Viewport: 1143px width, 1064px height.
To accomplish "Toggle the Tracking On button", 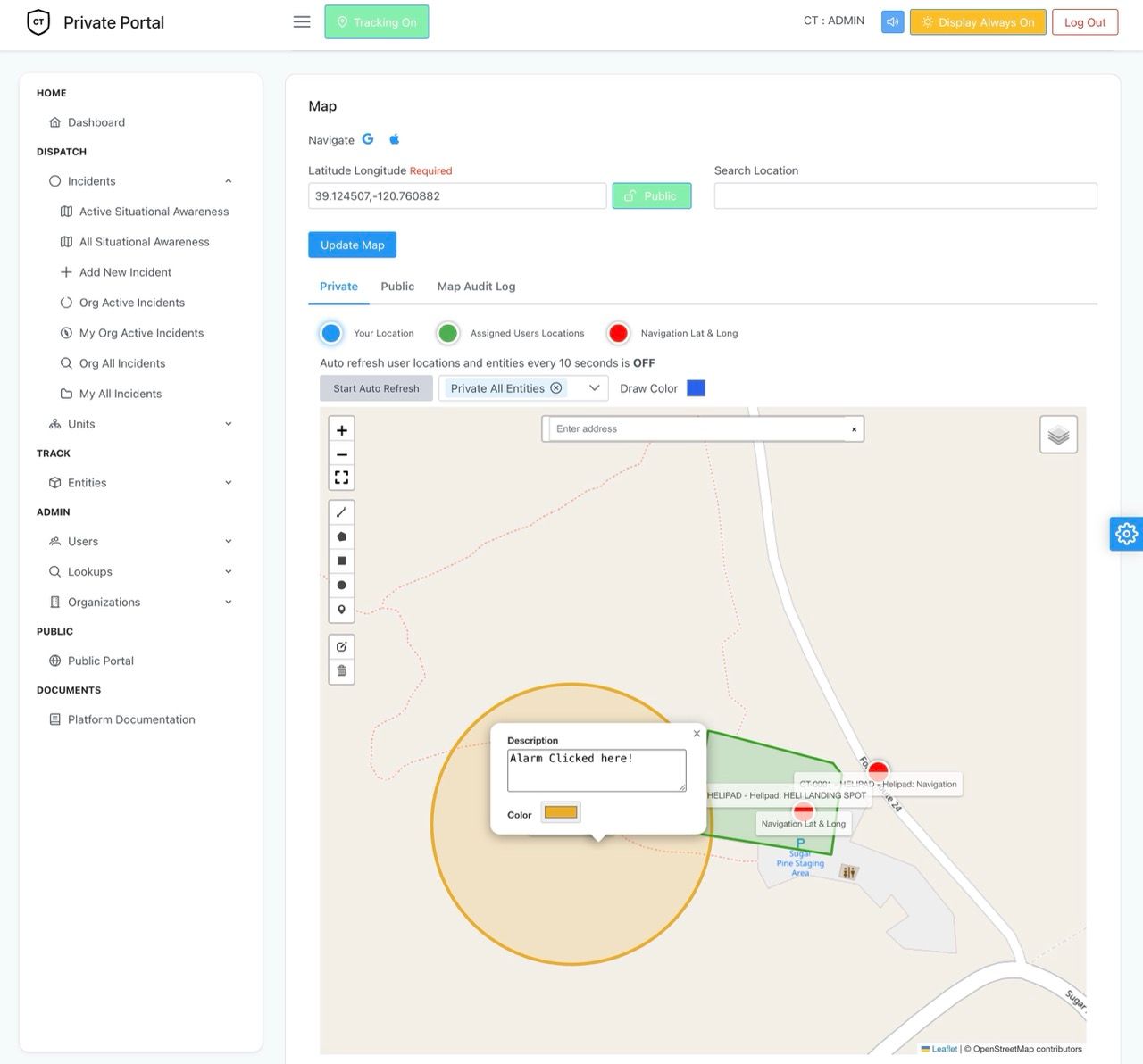I will click(376, 22).
